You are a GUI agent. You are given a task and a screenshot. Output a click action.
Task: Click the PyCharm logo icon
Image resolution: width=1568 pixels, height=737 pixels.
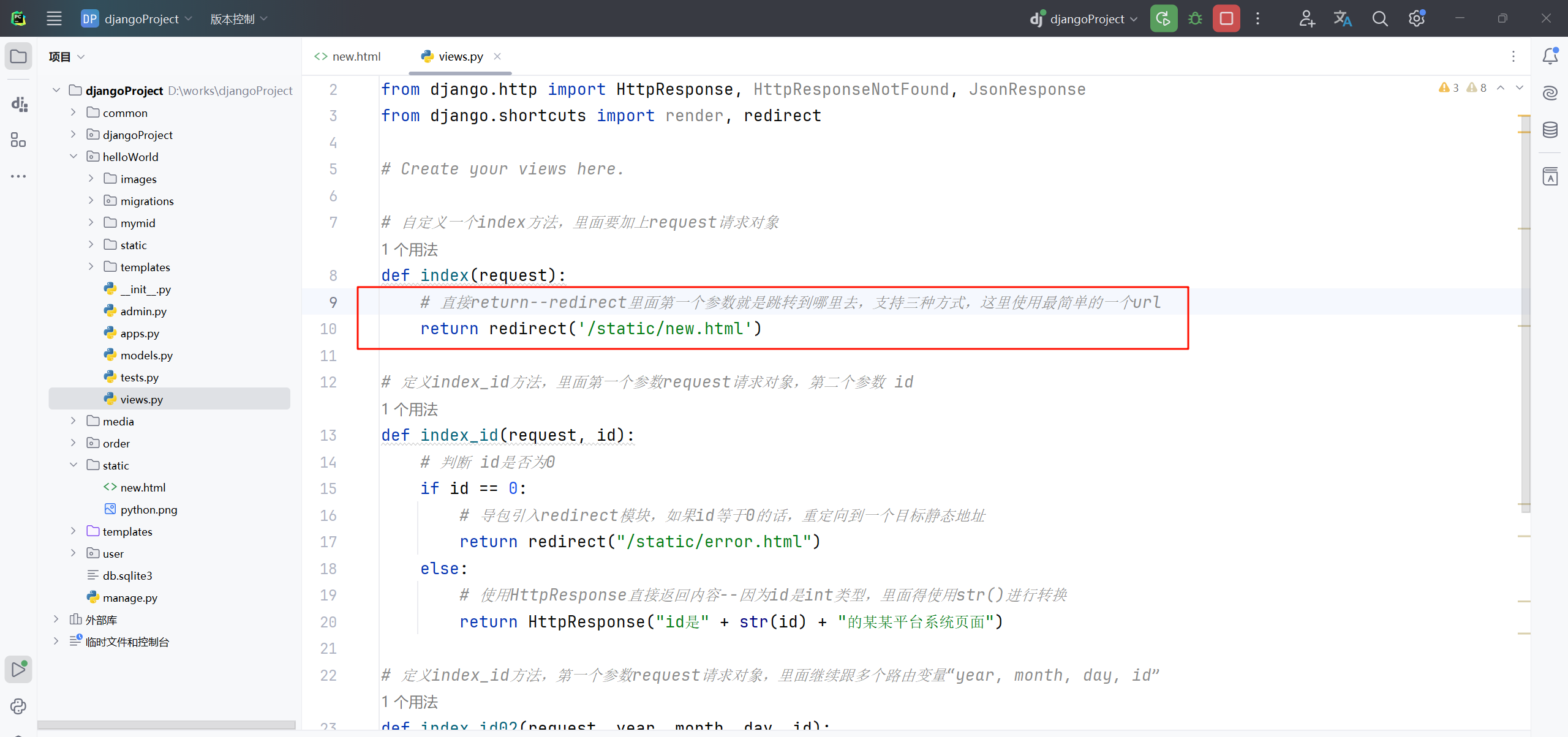tap(18, 18)
